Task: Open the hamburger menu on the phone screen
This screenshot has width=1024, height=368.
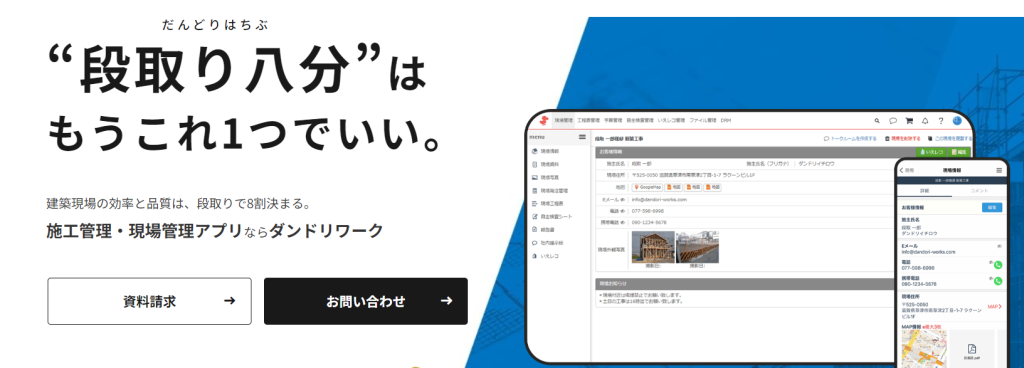Action: click(999, 170)
